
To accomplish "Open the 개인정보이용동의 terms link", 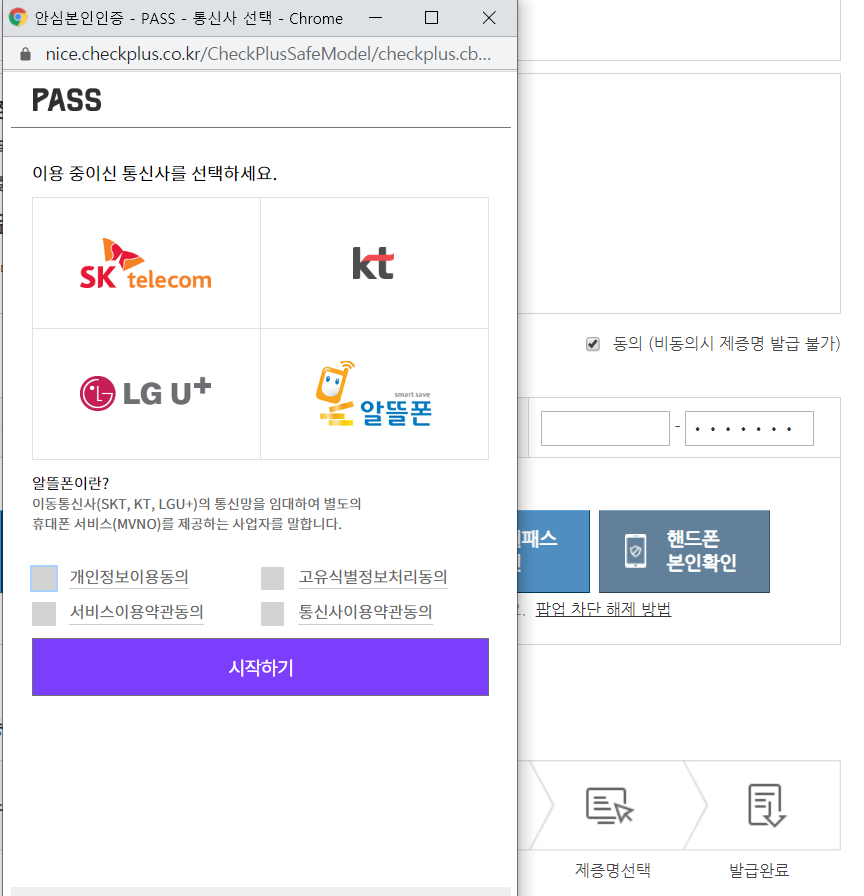I will [x=129, y=577].
